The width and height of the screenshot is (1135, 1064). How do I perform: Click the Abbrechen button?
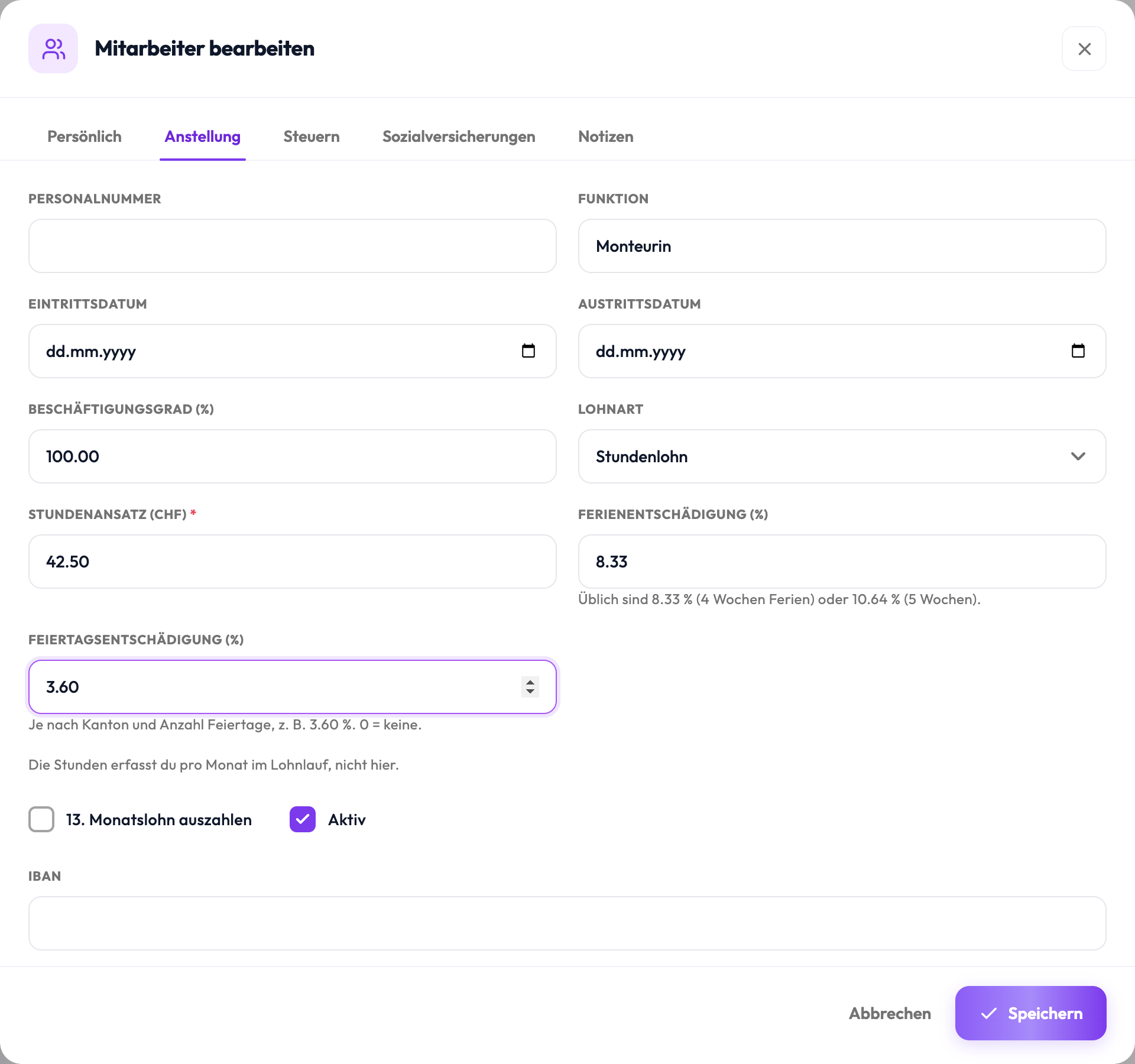click(890, 1013)
